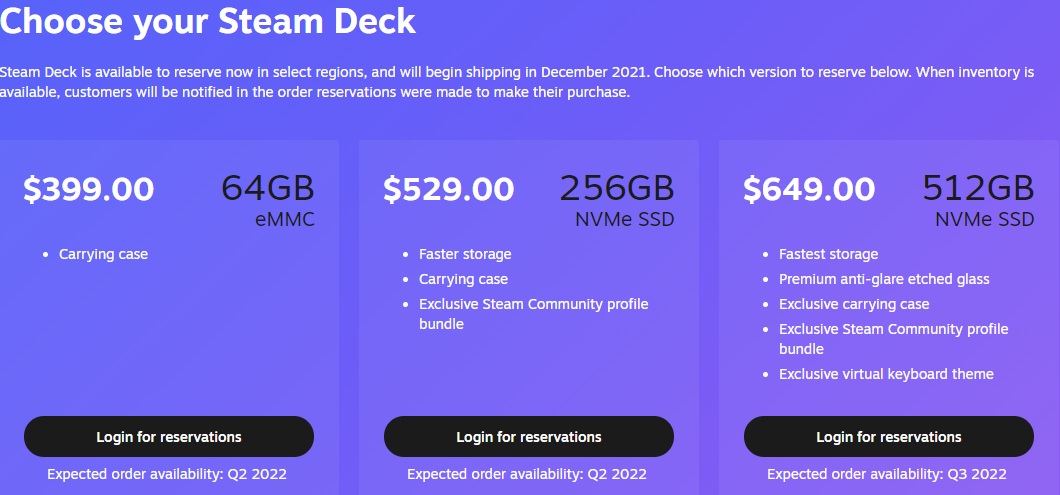Click Carrying case bullet in 64GB card
This screenshot has height=495, width=1060.
coord(103,254)
